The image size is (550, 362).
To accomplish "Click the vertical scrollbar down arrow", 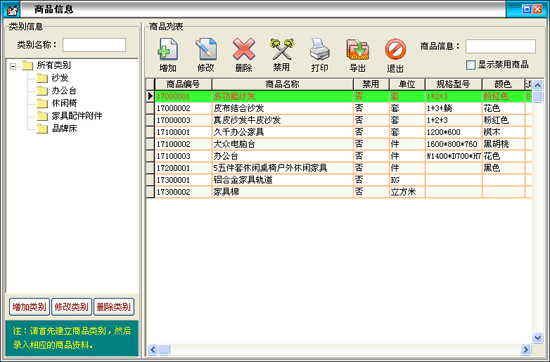I will point(537,337).
